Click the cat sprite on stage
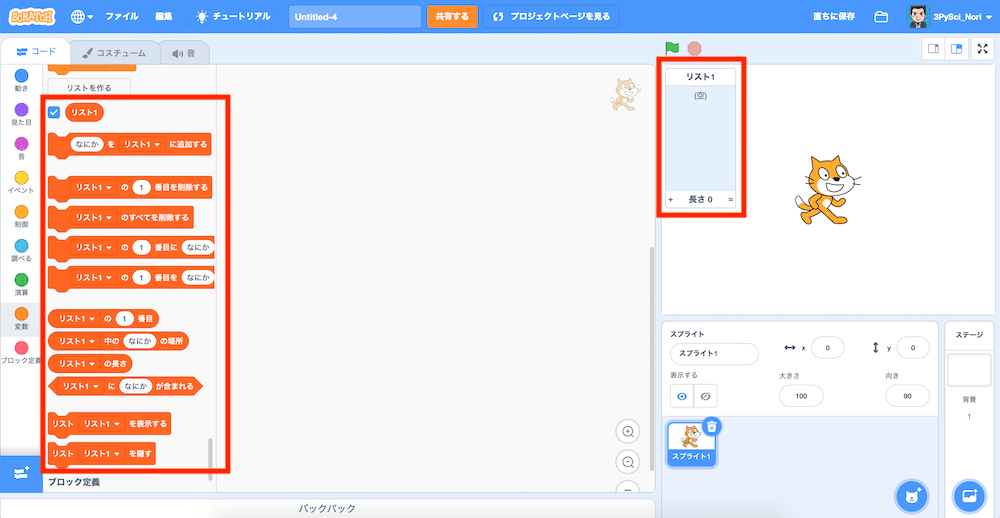The width and height of the screenshot is (1000, 518). pos(828,189)
